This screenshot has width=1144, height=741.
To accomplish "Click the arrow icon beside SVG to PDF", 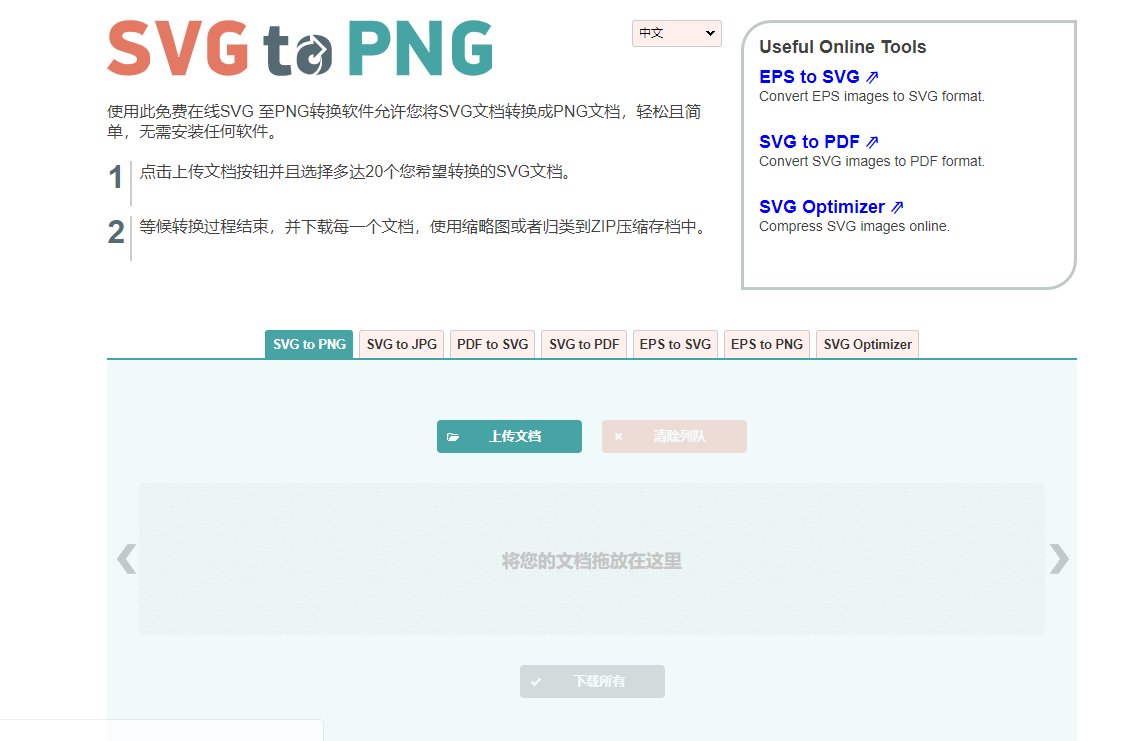I will (874, 141).
